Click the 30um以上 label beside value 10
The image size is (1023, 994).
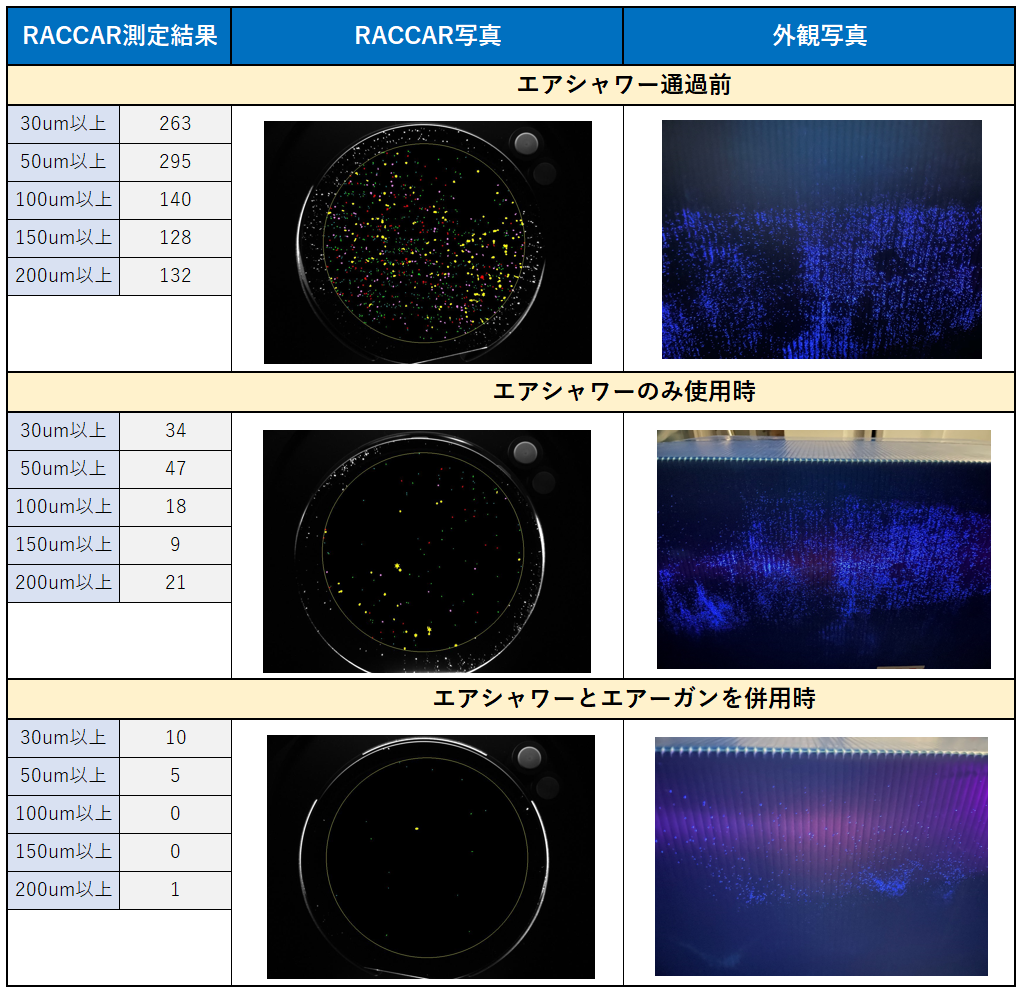[x=63, y=738]
